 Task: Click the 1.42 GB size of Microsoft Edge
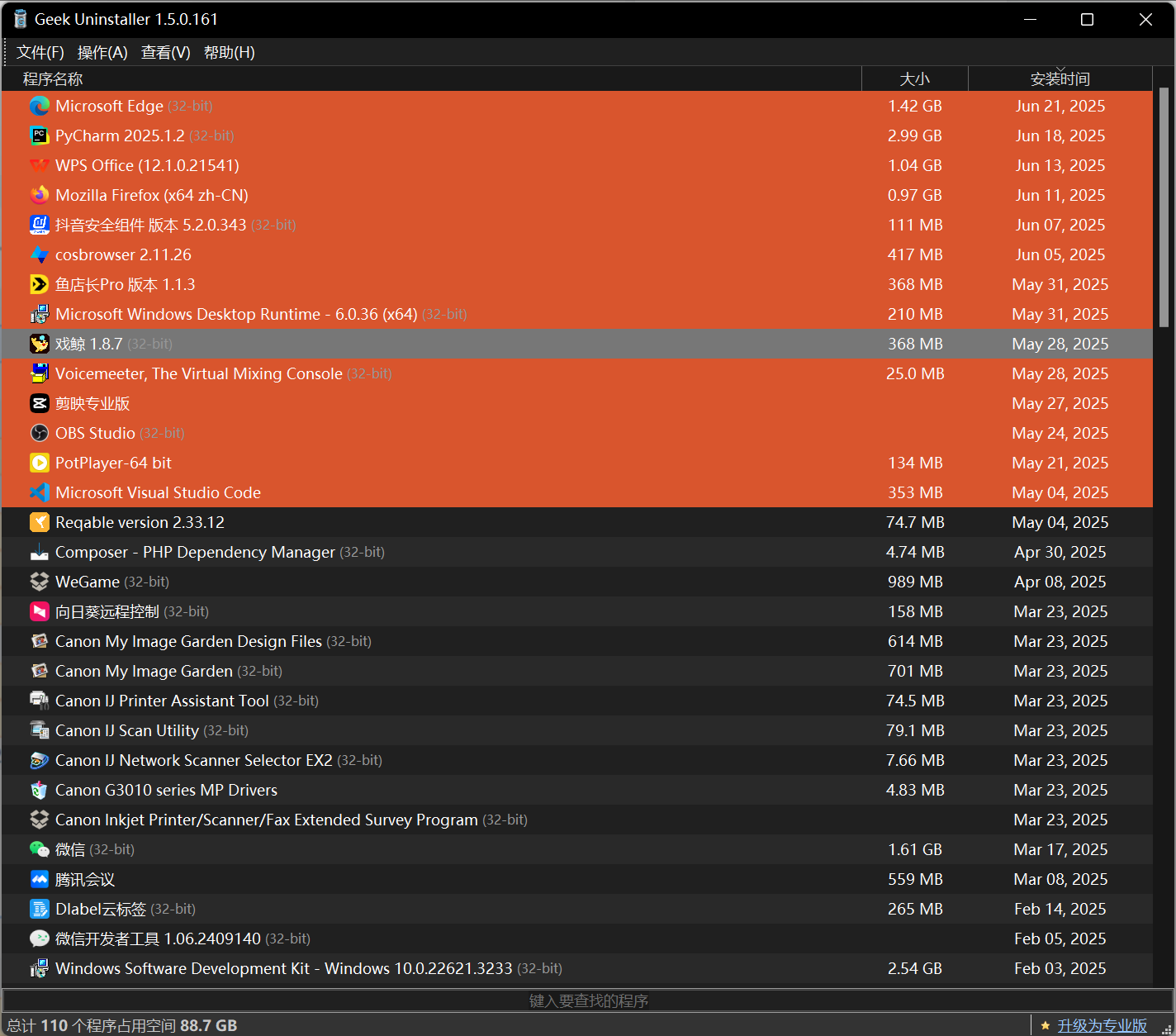point(915,106)
